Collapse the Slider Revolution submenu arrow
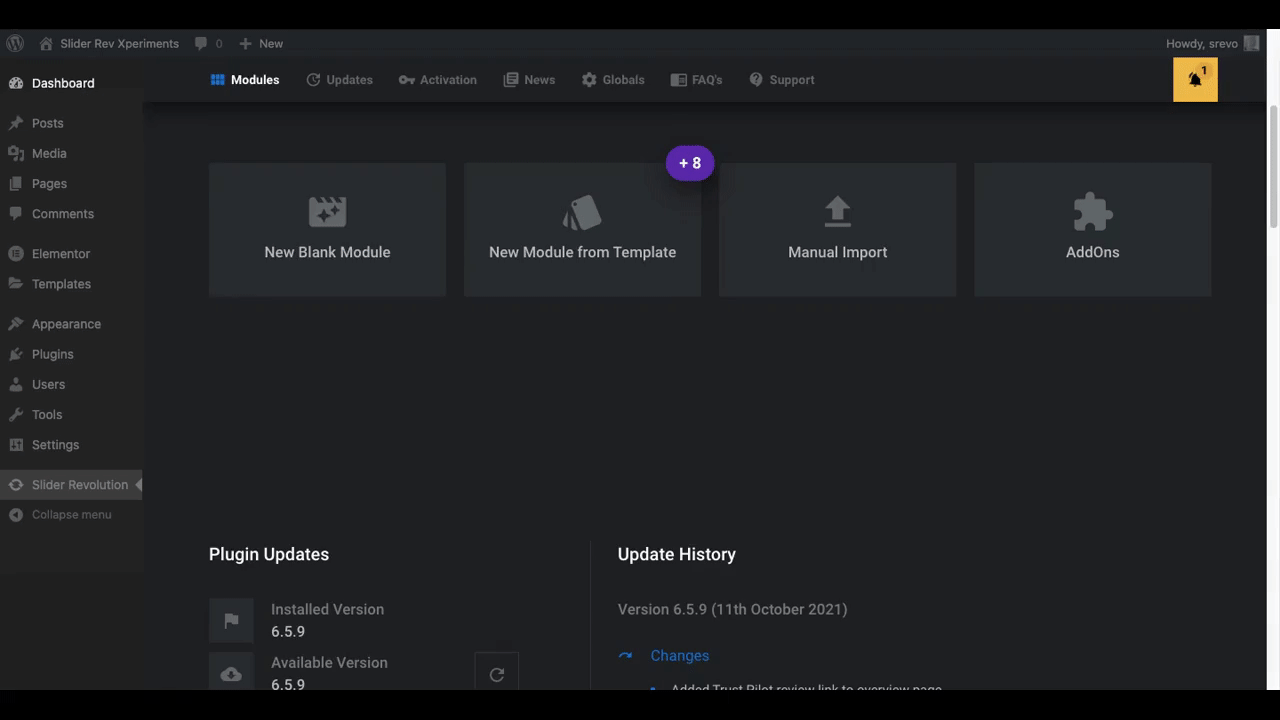The height and width of the screenshot is (720, 1280). pos(138,484)
